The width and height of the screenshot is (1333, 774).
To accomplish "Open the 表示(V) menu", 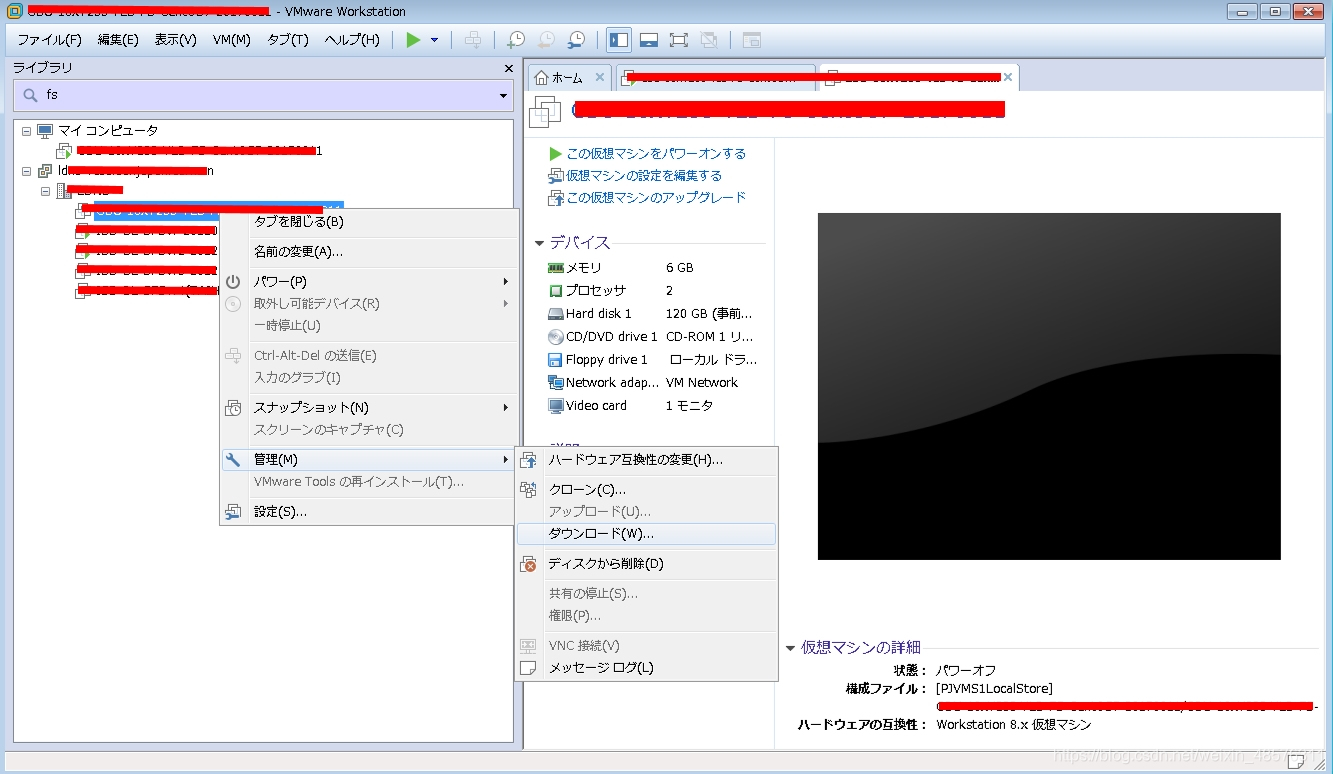I will (175, 40).
